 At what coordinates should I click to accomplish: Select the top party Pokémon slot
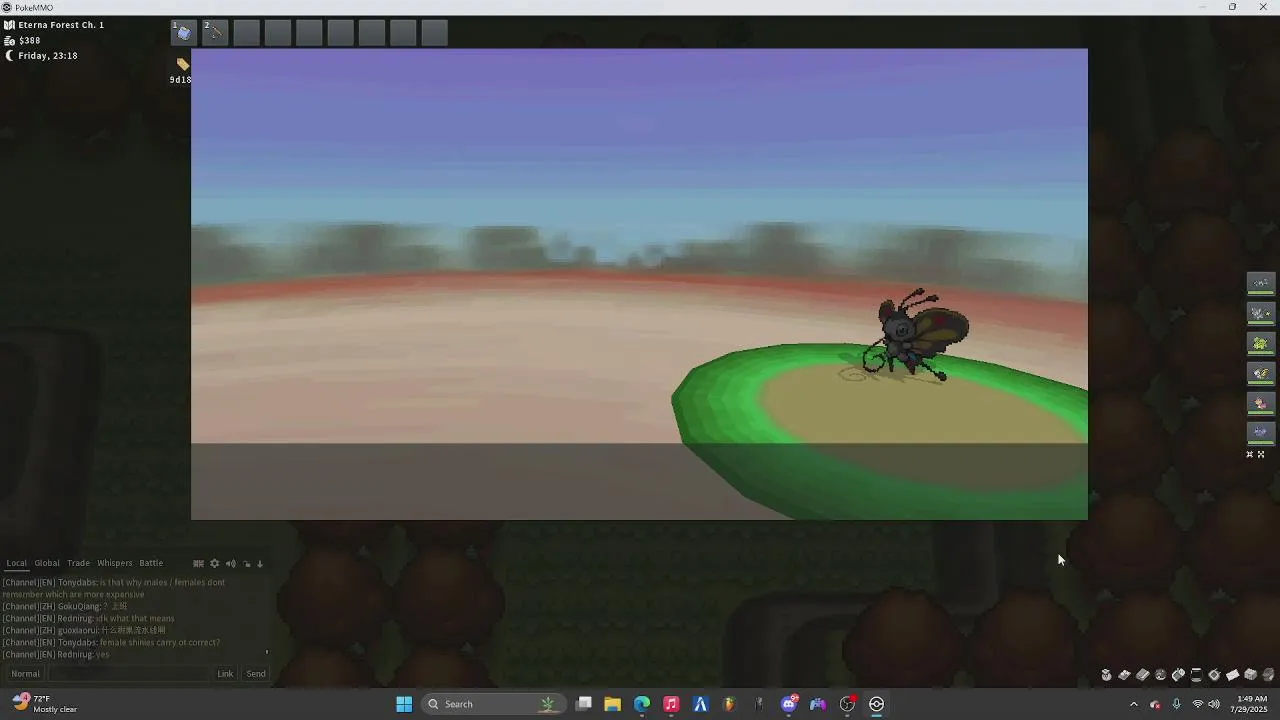(1261, 283)
